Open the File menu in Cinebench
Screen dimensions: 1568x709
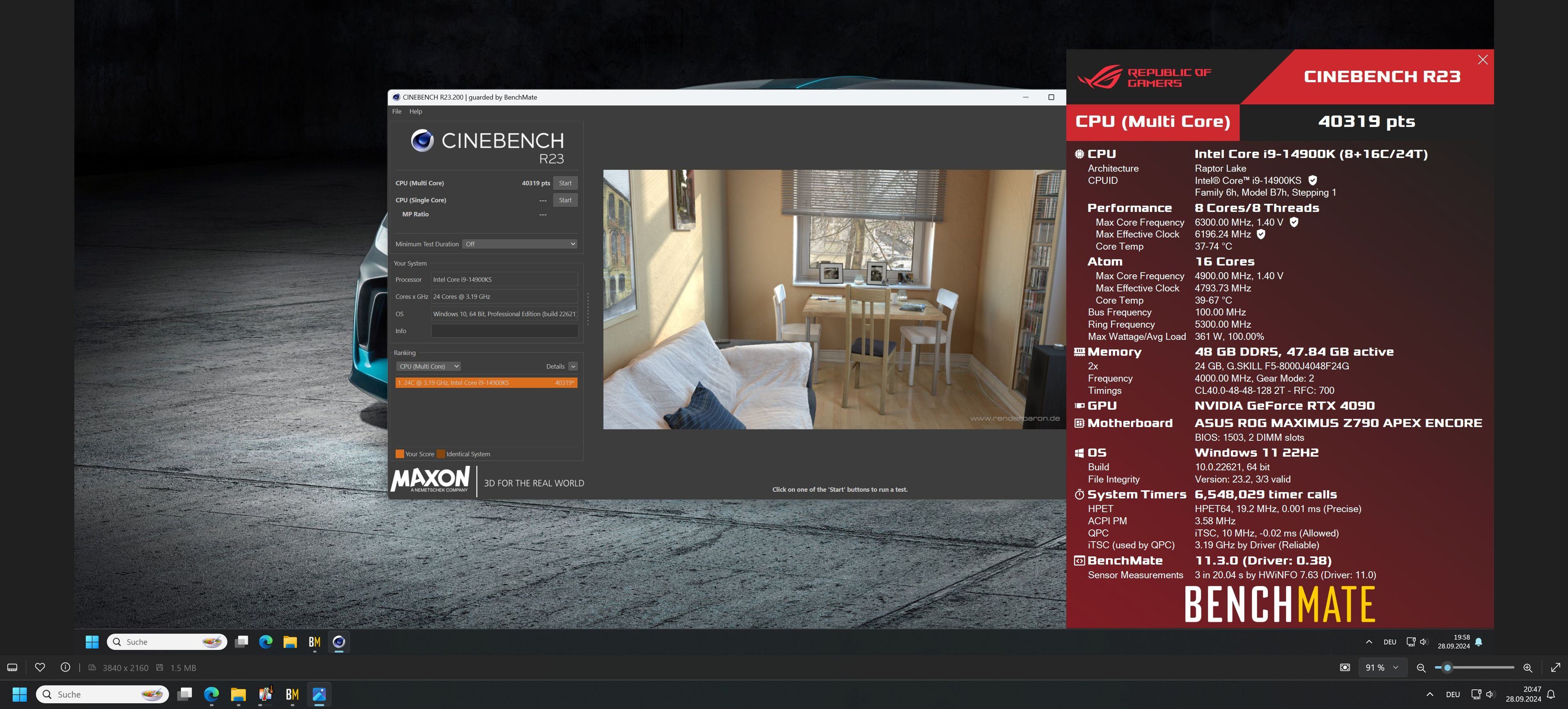coord(397,111)
